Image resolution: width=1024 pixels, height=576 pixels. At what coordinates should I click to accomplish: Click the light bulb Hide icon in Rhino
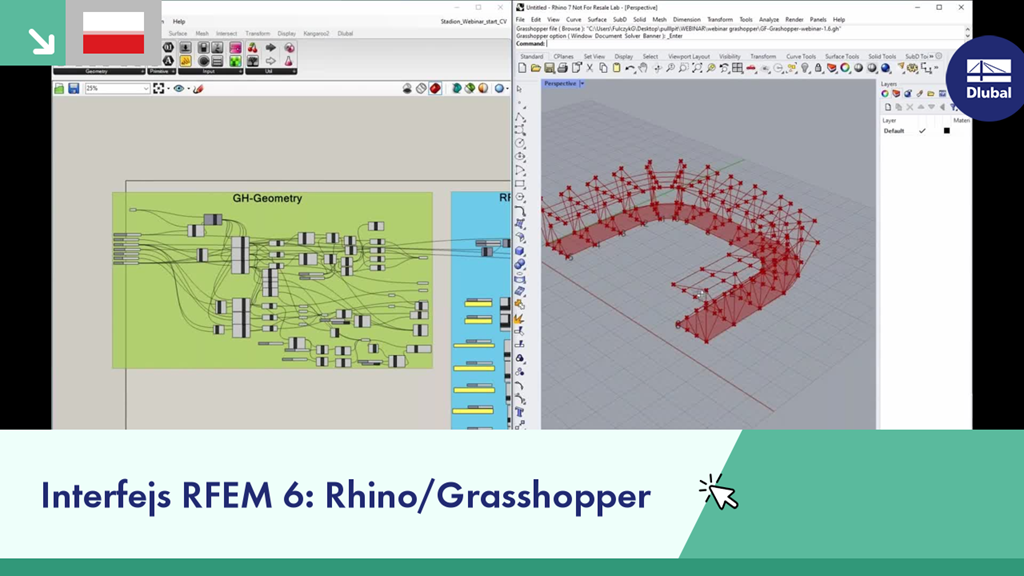point(805,68)
